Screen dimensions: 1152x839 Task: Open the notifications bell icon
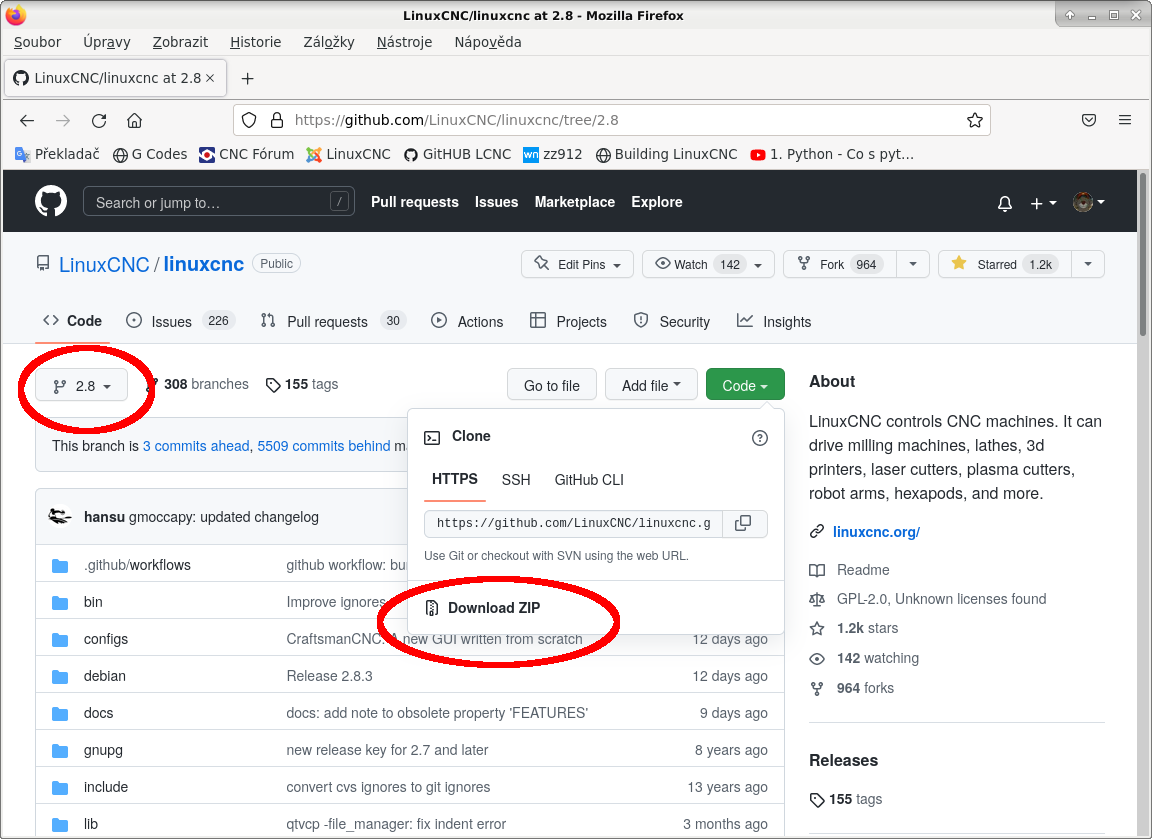tap(1005, 203)
